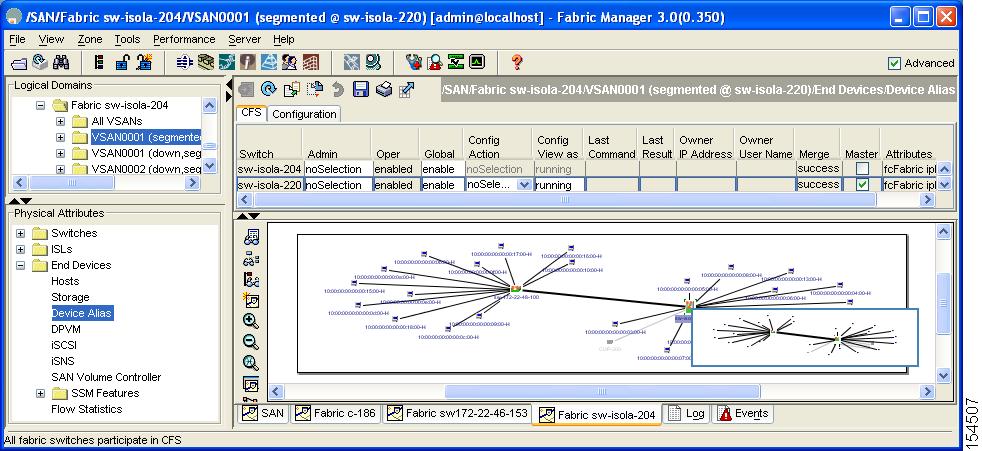The image size is (982, 451).
Task: Click the Merge column header
Action: pyautogui.click(x=814, y=154)
